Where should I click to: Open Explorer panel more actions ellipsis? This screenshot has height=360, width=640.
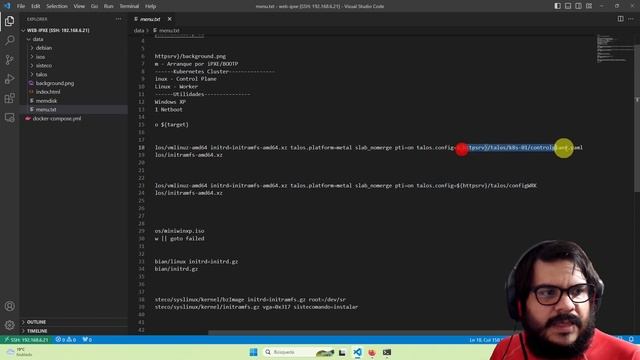[118, 19]
